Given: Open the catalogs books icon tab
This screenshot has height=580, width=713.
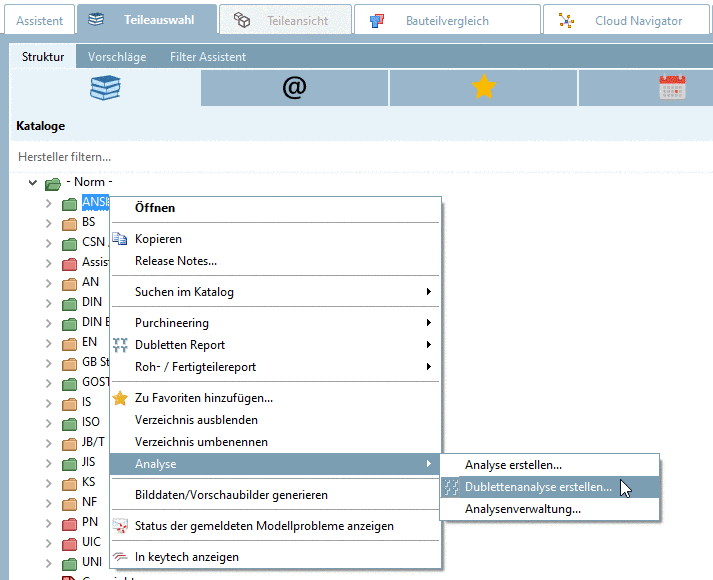Looking at the screenshot, I should coord(105,88).
